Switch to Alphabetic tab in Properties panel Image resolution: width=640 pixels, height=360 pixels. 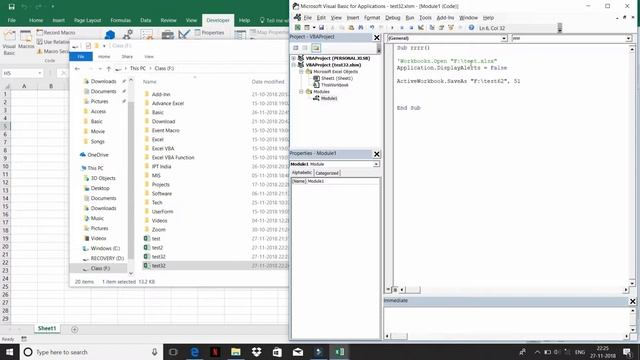(x=302, y=173)
